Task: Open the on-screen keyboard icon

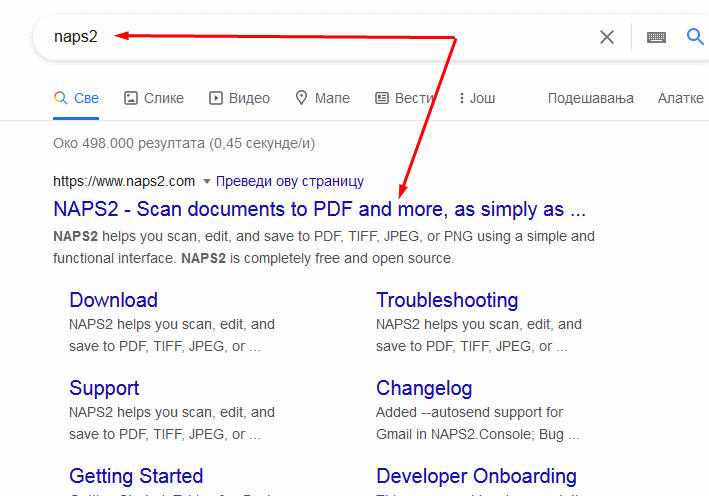Action: (656, 37)
